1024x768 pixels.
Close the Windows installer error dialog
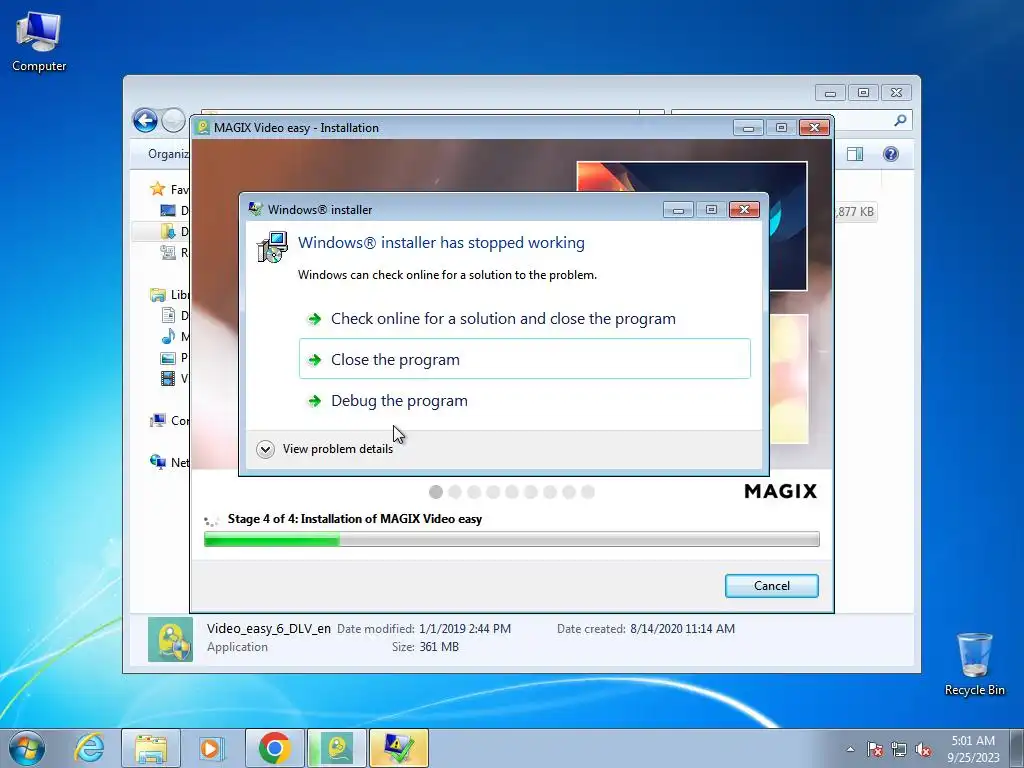[744, 210]
